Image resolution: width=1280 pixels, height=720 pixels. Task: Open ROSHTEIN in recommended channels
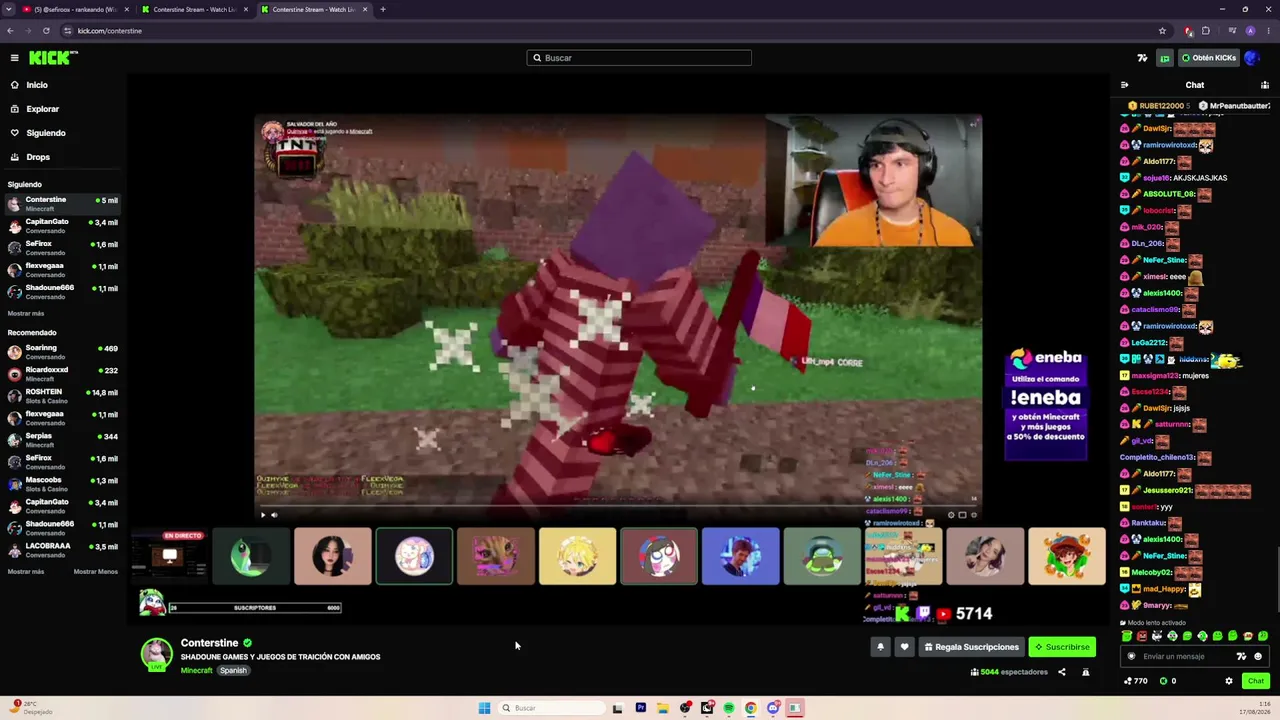pos(62,396)
